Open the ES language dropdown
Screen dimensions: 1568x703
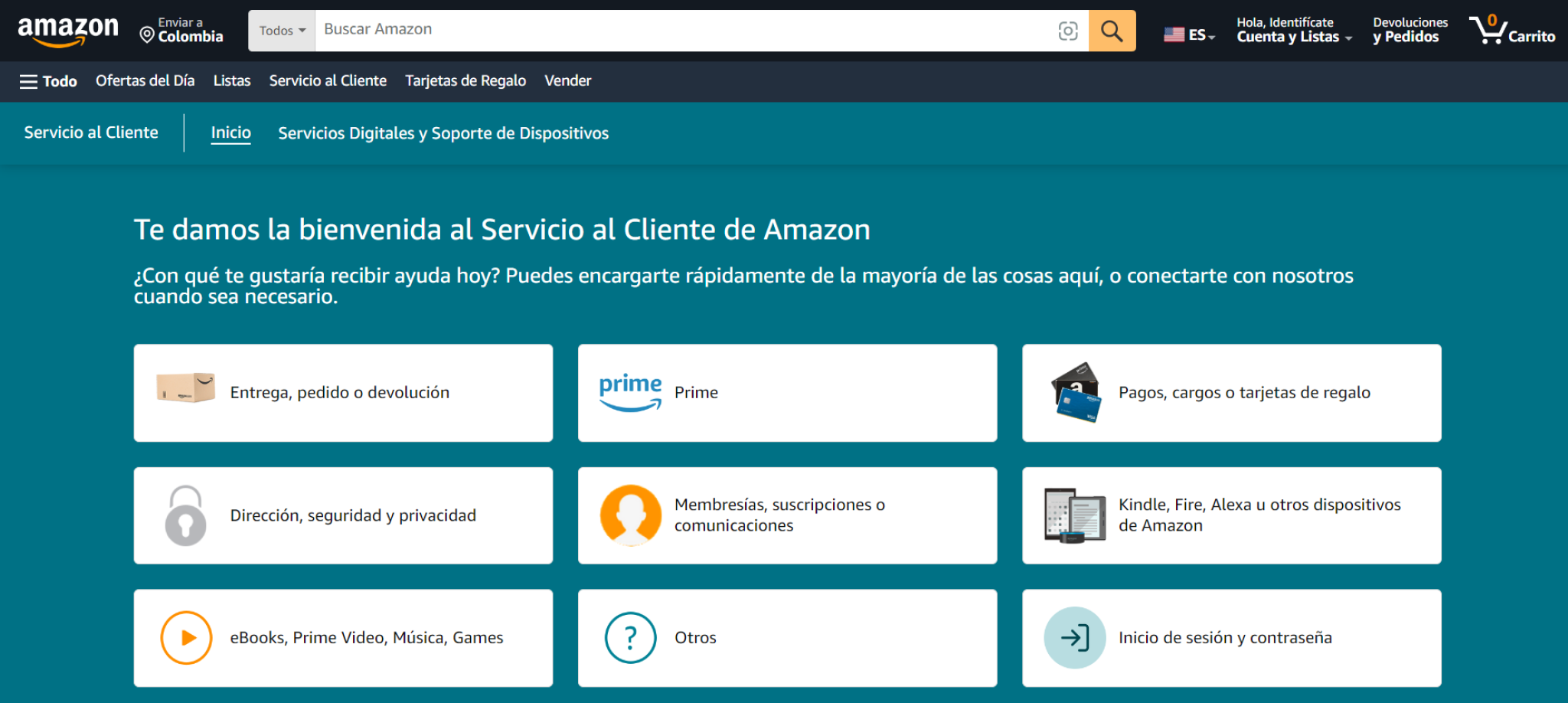[x=1201, y=35]
